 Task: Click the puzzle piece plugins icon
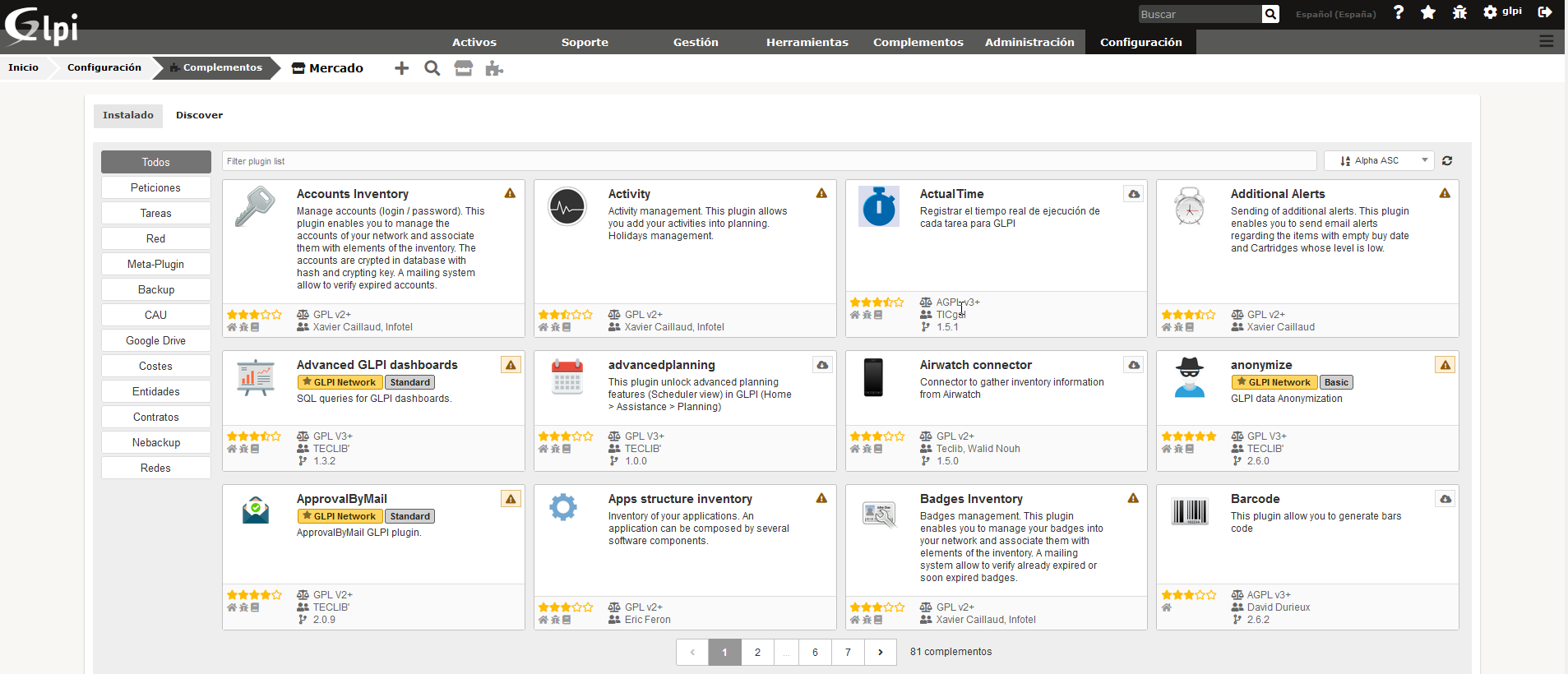click(x=494, y=68)
